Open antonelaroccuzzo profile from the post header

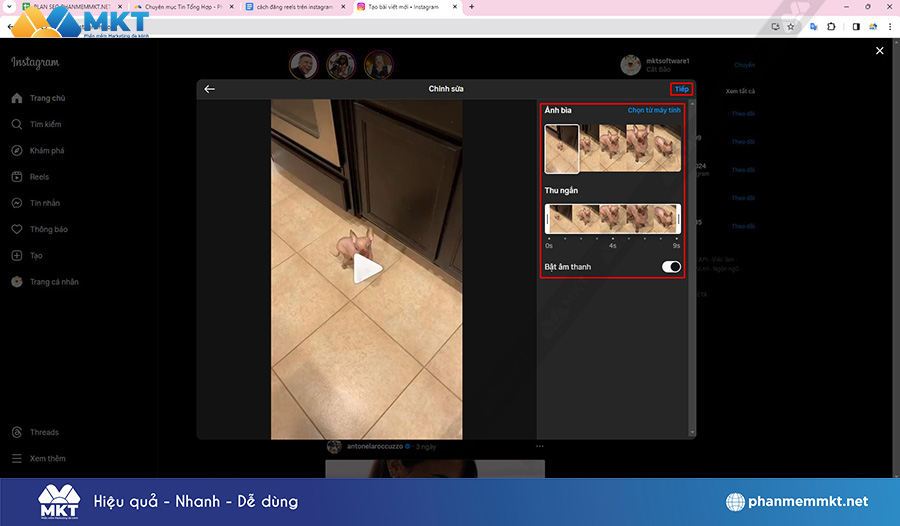point(375,446)
